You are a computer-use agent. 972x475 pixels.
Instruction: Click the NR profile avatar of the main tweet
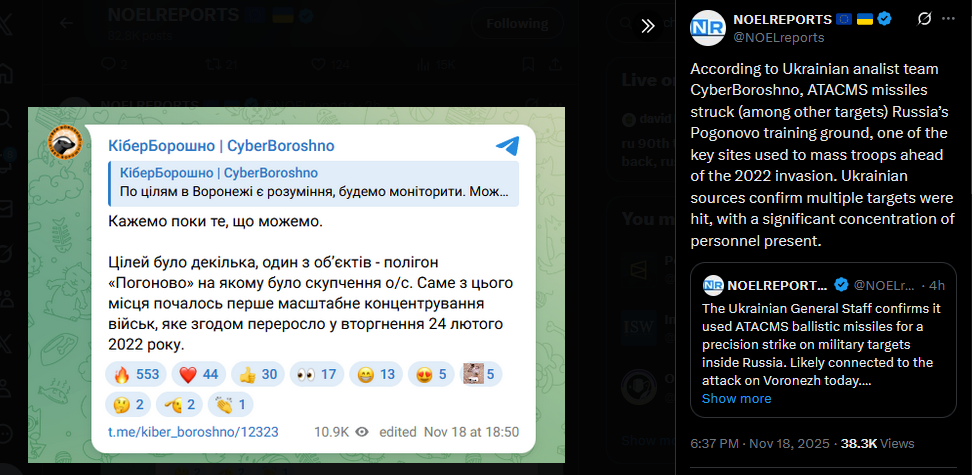tap(707, 28)
